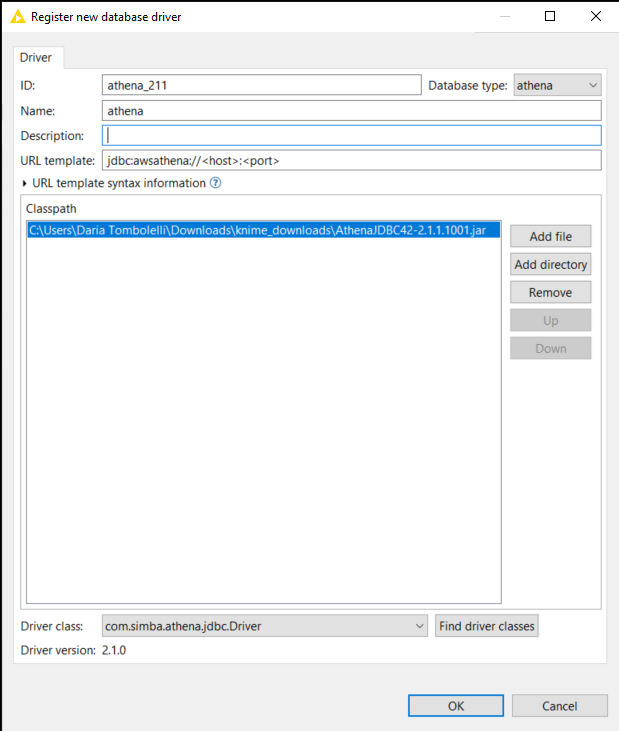Viewport: 619px width, 731px height.
Task: Open the Database type dropdown
Action: [557, 86]
